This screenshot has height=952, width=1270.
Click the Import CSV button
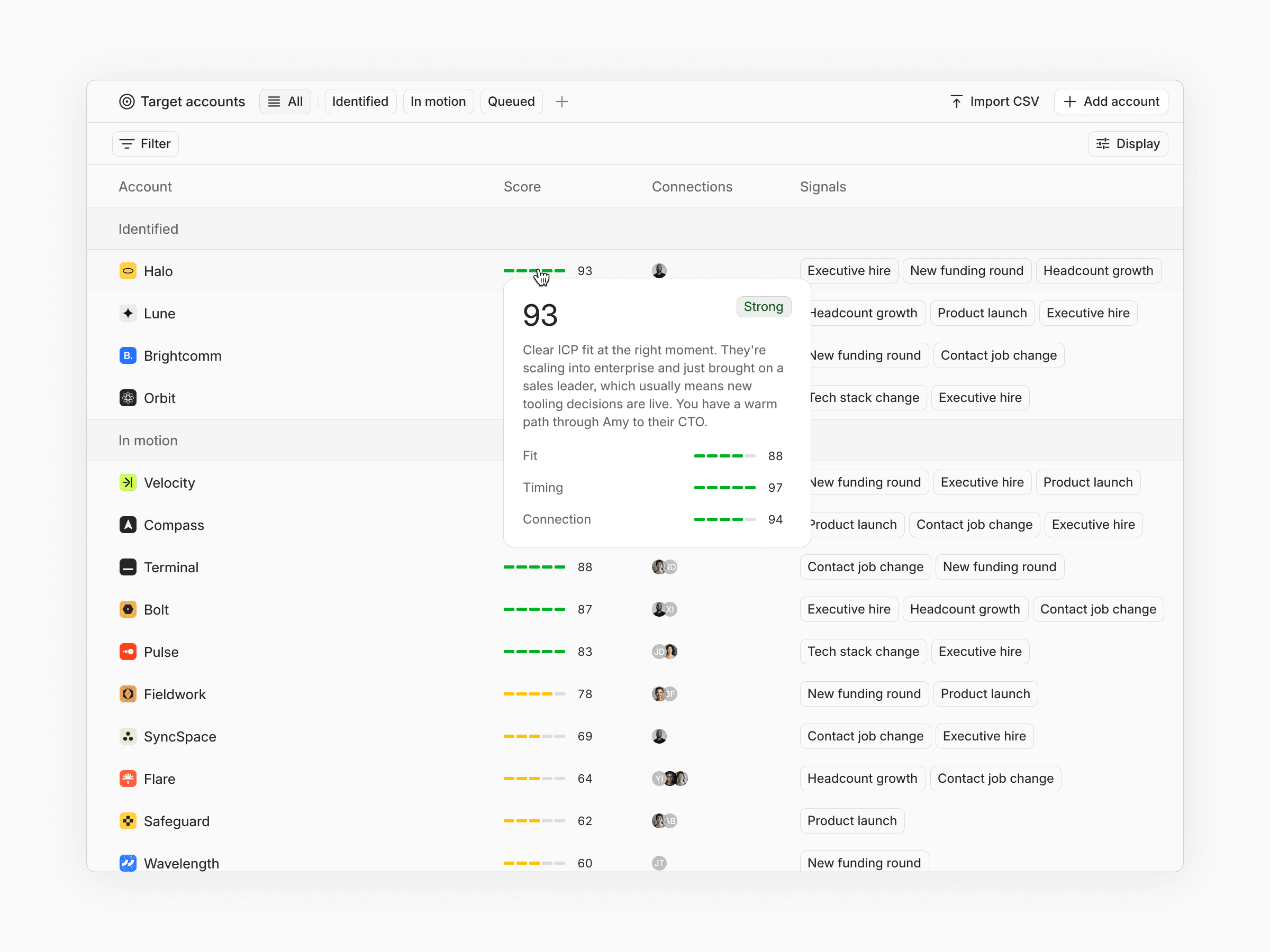(x=994, y=102)
